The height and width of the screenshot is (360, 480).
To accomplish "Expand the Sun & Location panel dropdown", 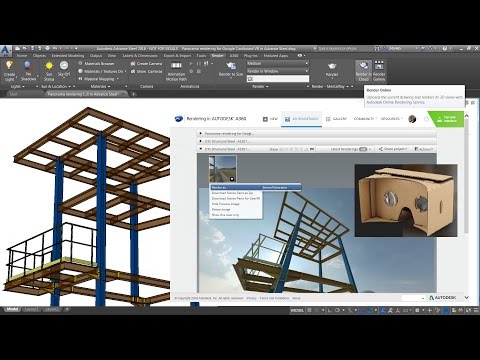I will pyautogui.click(x=56, y=86).
